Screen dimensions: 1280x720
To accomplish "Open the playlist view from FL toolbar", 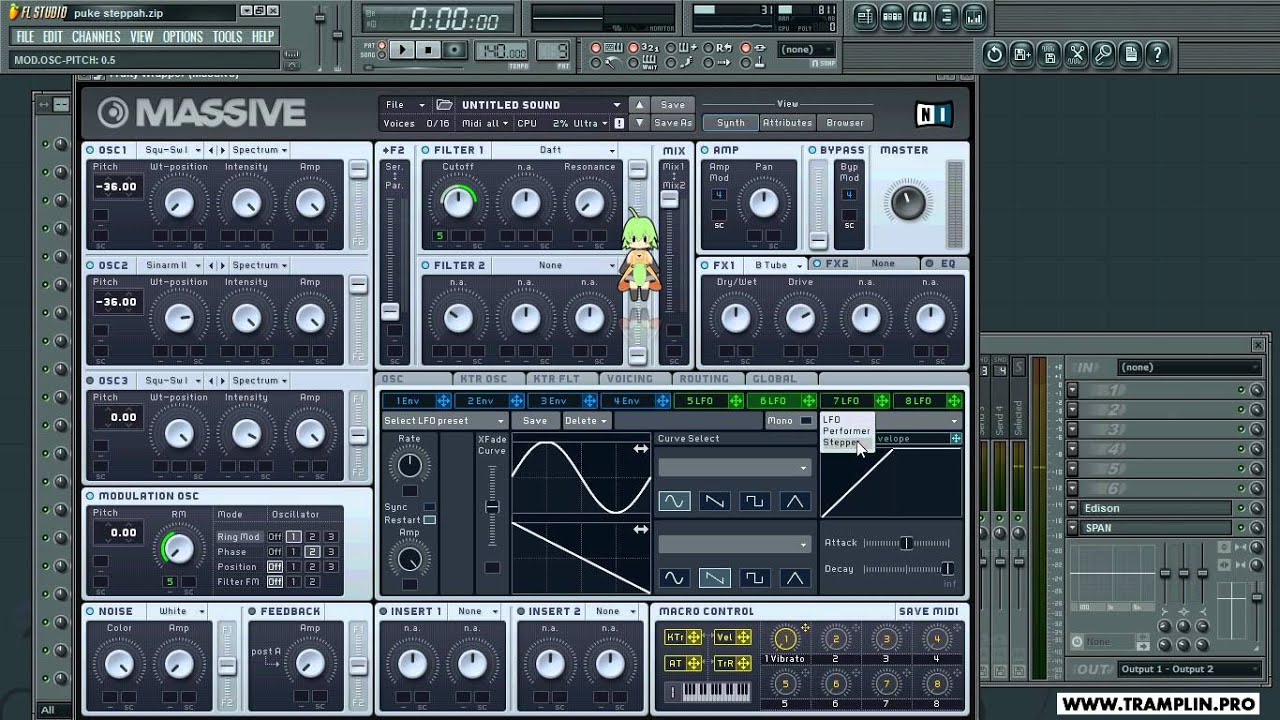I will pyautogui.click(x=866, y=17).
